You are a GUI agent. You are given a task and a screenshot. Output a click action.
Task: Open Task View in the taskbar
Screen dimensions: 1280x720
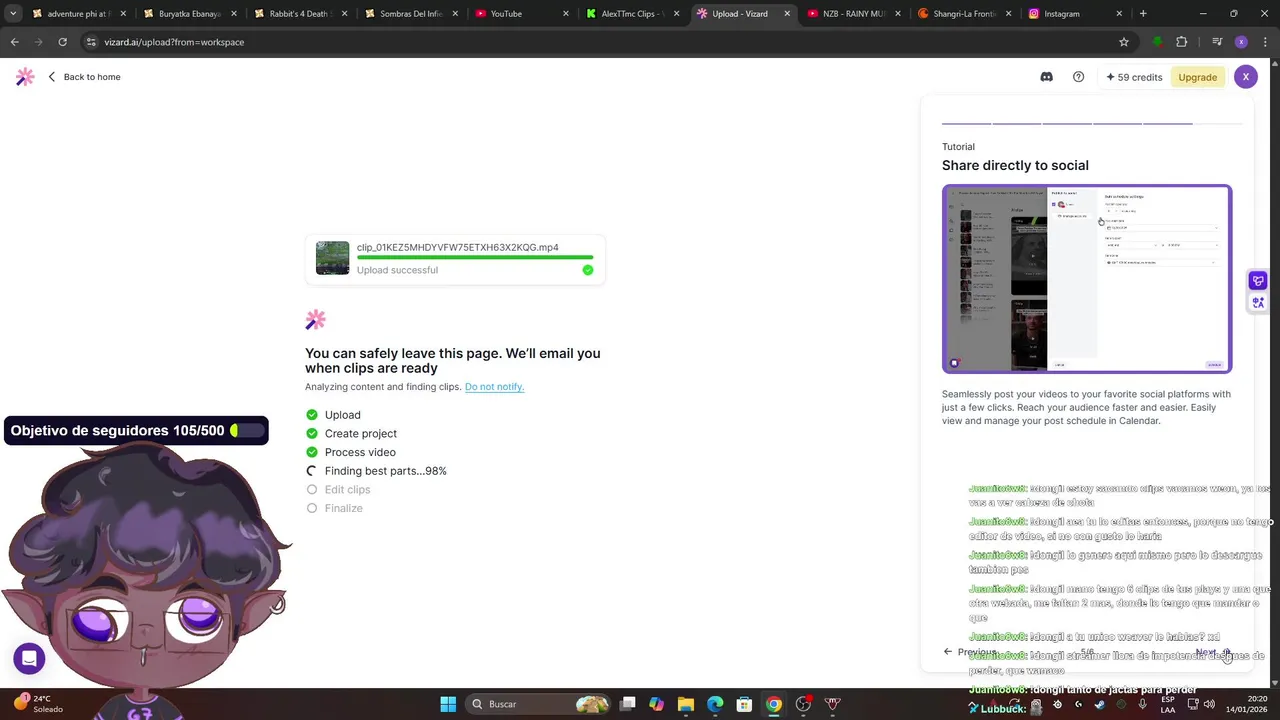coord(628,704)
